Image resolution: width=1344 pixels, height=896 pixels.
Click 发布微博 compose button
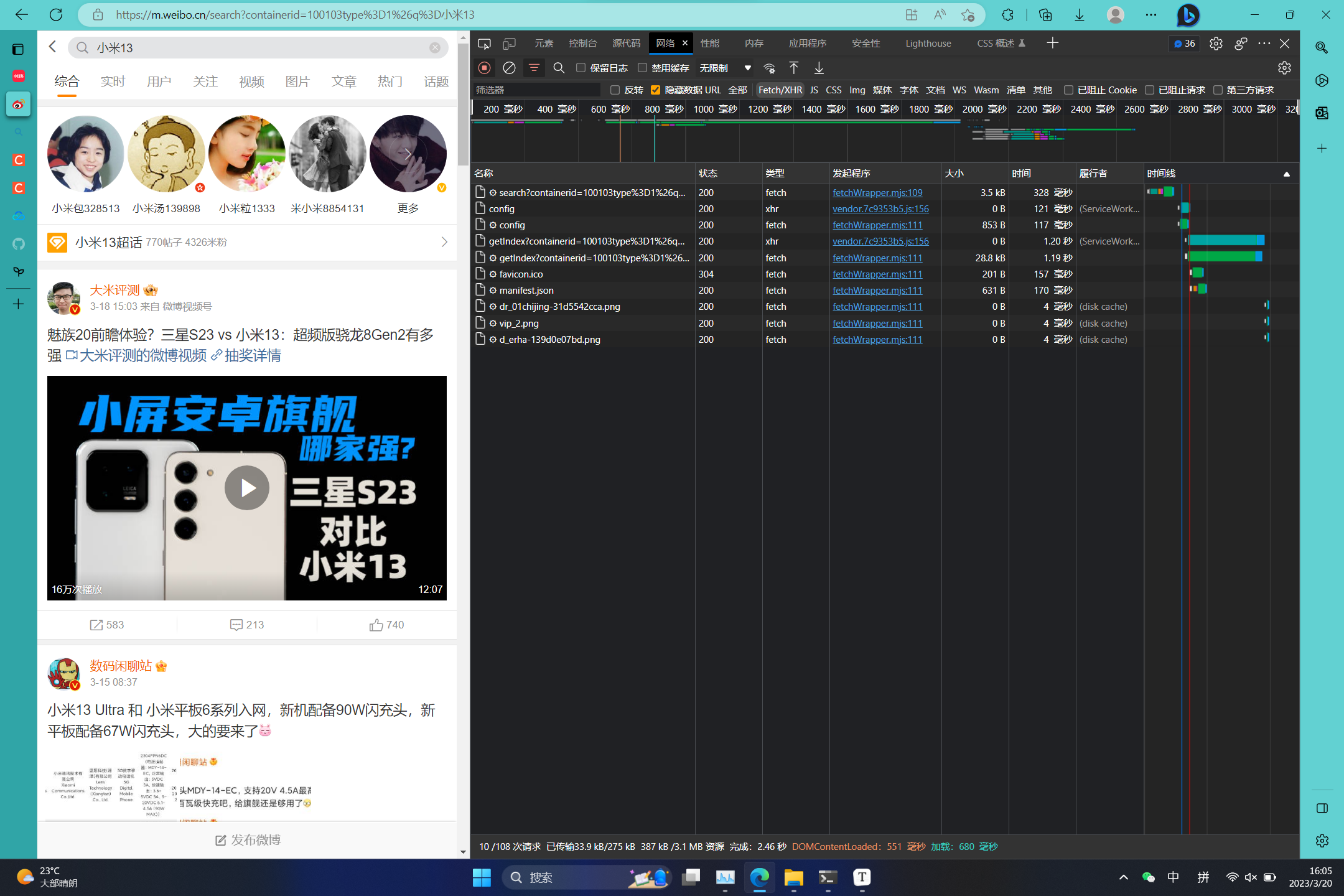[248, 840]
